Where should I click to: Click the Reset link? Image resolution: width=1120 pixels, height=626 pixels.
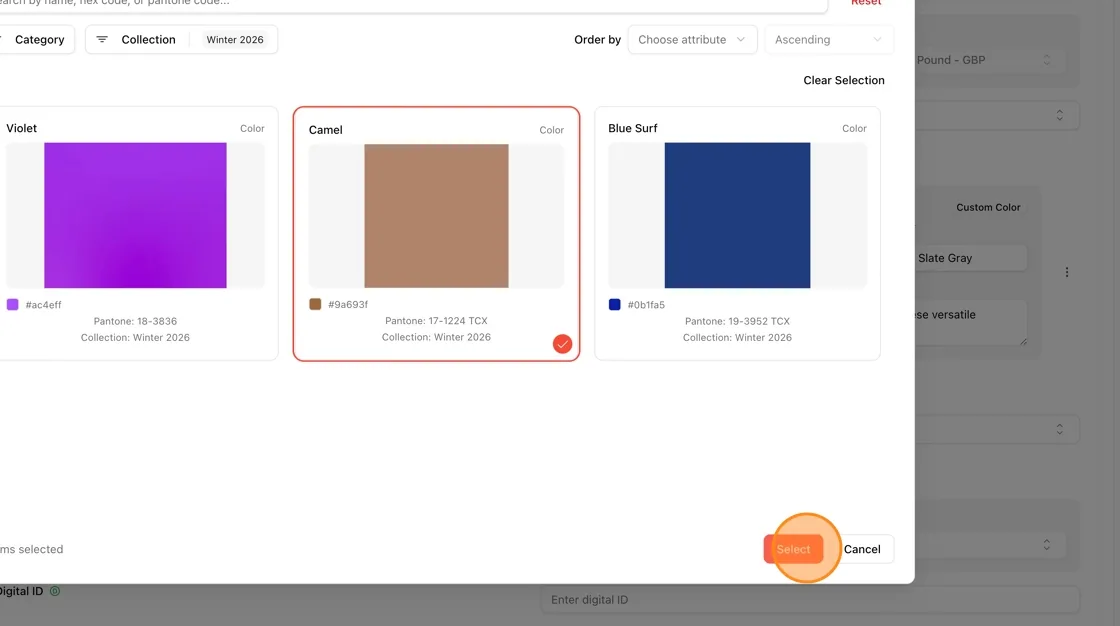pos(866,3)
